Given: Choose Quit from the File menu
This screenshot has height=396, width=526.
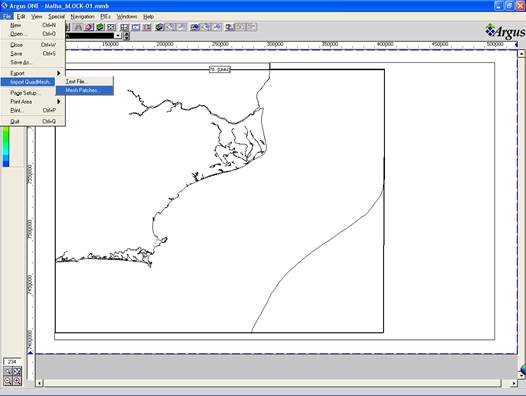Looking at the screenshot, I should tap(33, 121).
